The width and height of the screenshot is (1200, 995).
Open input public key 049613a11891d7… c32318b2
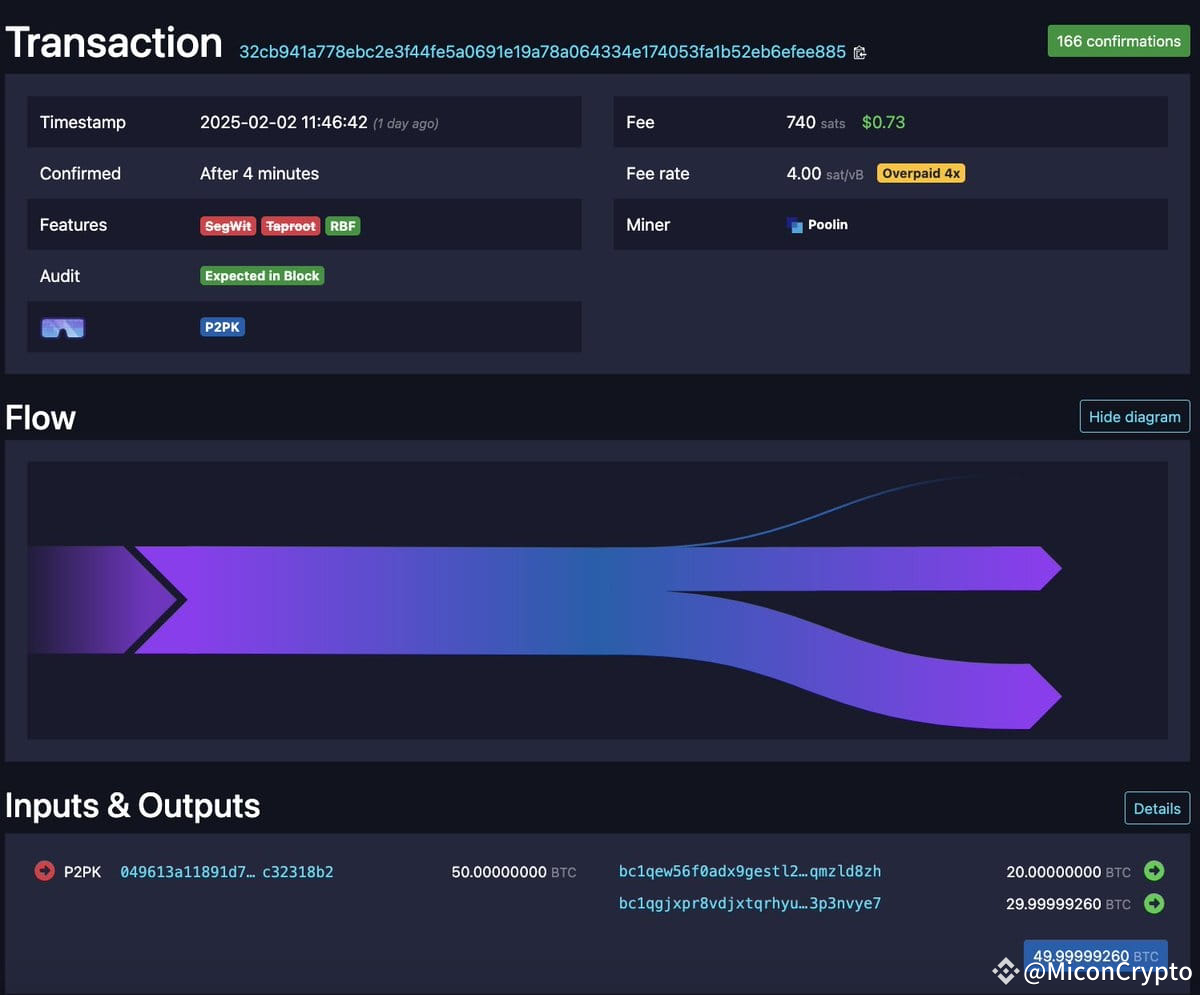227,872
